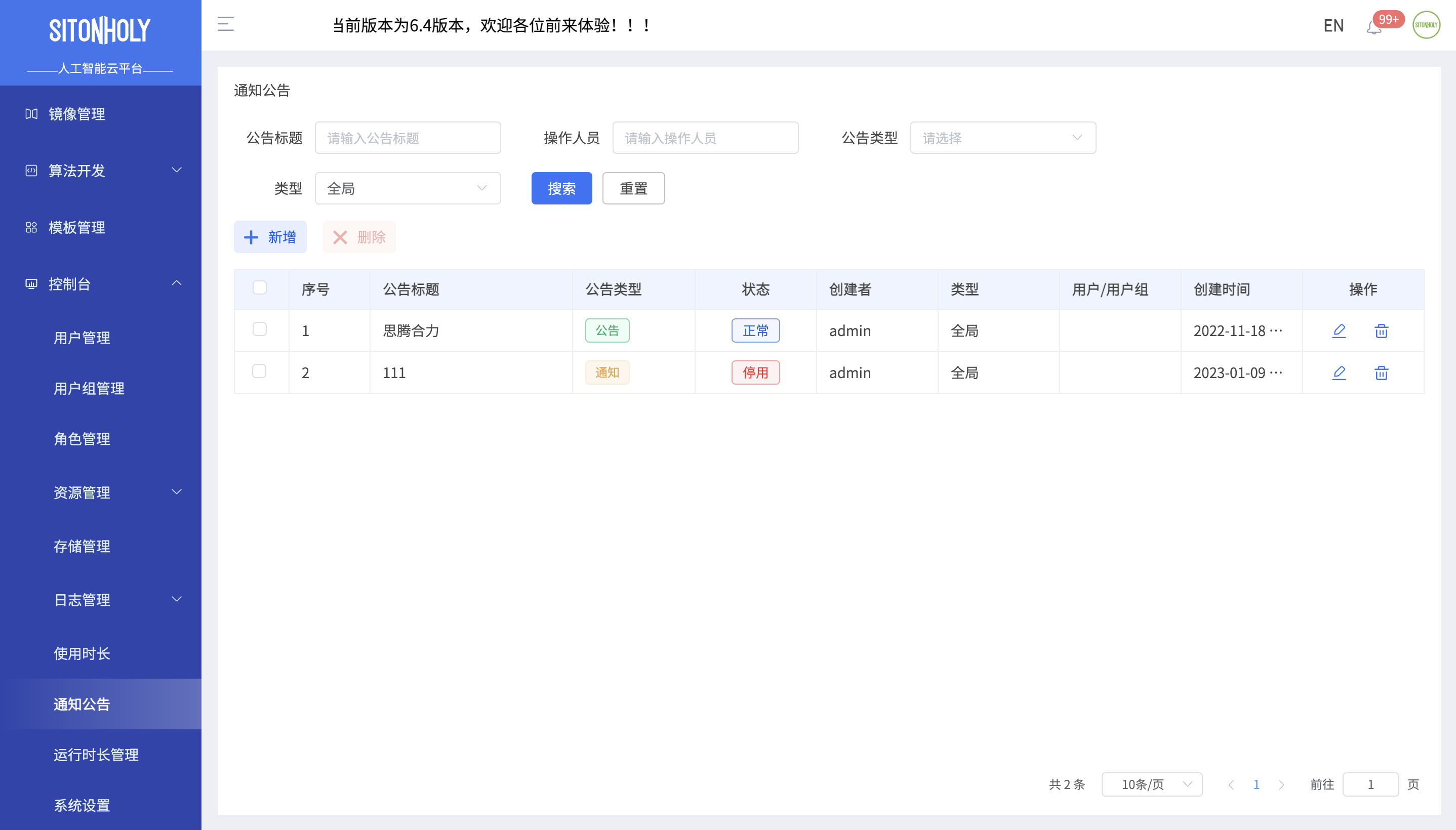The height and width of the screenshot is (830, 1456).
Task: Focus the 操作人员 input field
Action: (x=705, y=138)
